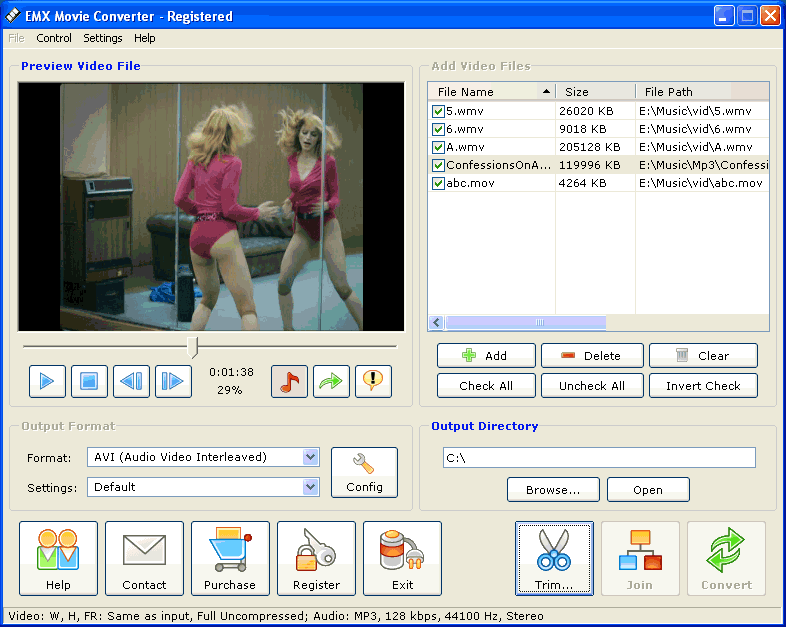Image resolution: width=786 pixels, height=627 pixels.
Task: Uncheck the abc.mov file checkbox
Action: click(438, 183)
